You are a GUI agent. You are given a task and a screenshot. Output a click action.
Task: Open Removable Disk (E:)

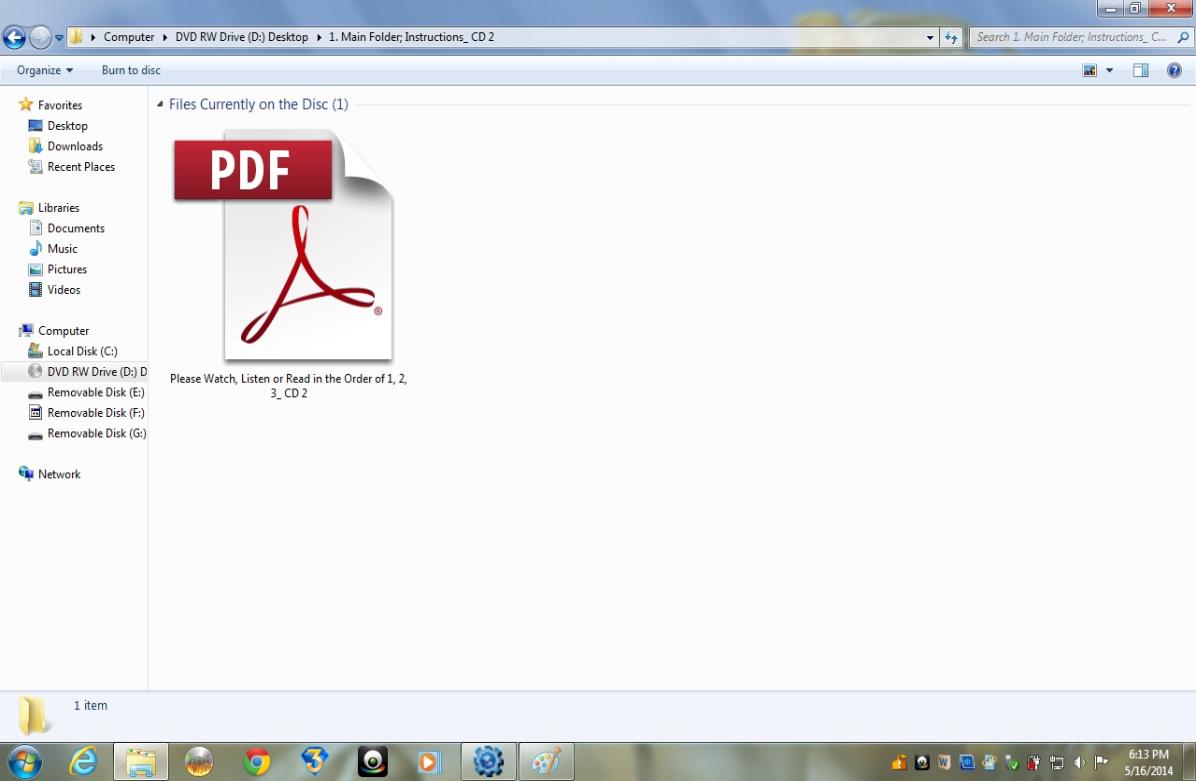point(95,393)
